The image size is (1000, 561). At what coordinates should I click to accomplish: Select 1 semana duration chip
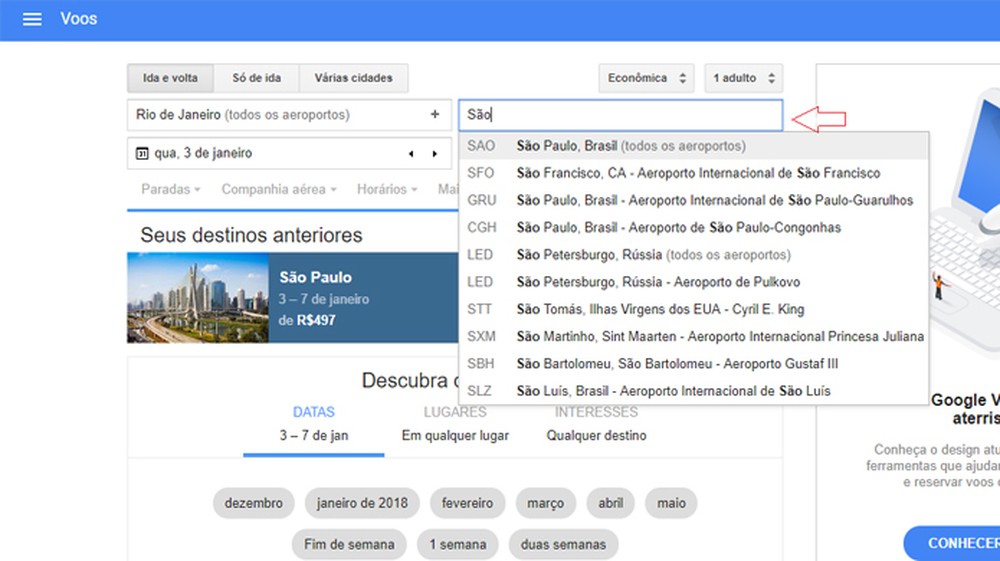coord(457,544)
